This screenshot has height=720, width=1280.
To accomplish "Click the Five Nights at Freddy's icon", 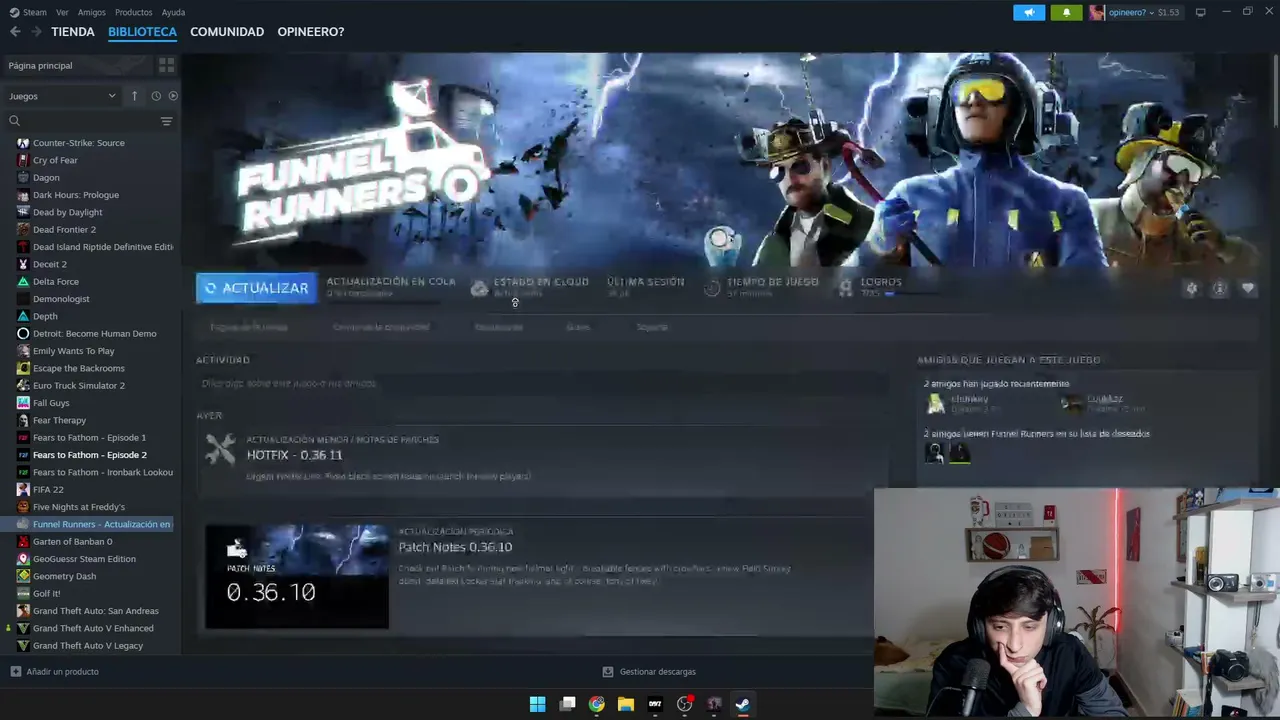I will pyautogui.click(x=23, y=507).
